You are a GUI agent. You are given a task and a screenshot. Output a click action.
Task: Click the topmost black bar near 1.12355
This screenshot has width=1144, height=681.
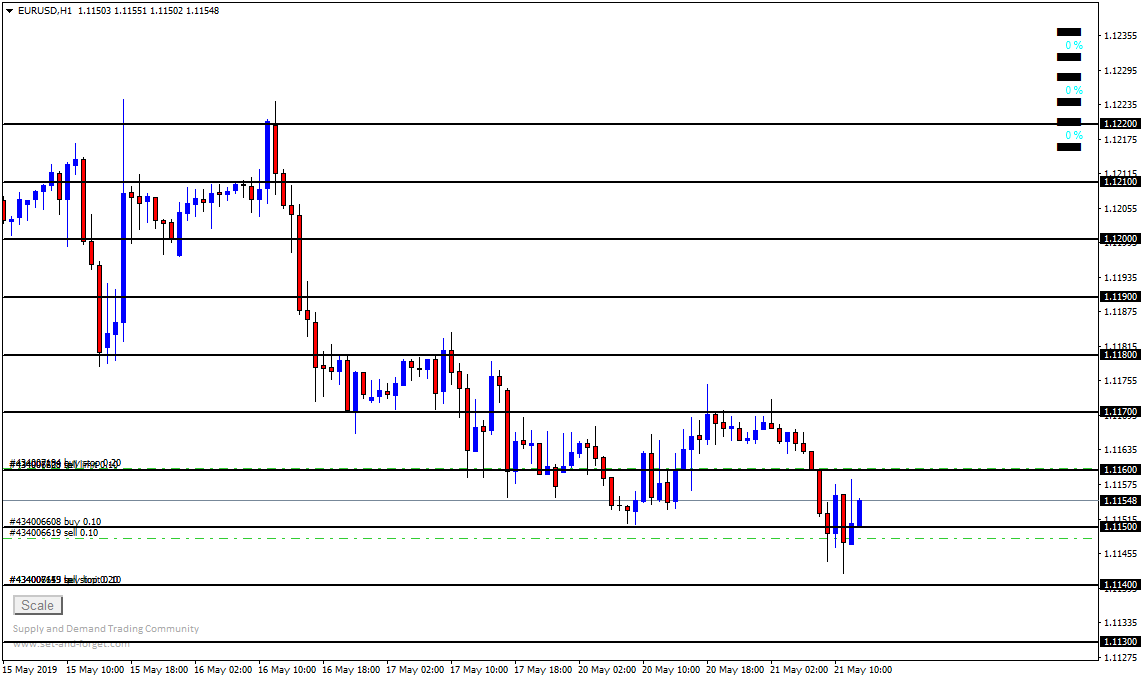pyautogui.click(x=1068, y=32)
